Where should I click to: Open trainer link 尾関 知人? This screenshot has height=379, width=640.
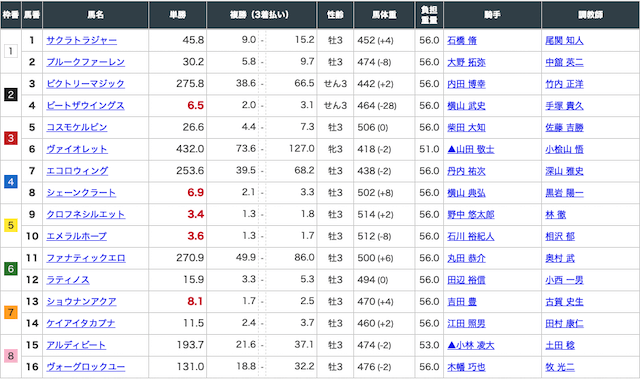[x=564, y=41]
